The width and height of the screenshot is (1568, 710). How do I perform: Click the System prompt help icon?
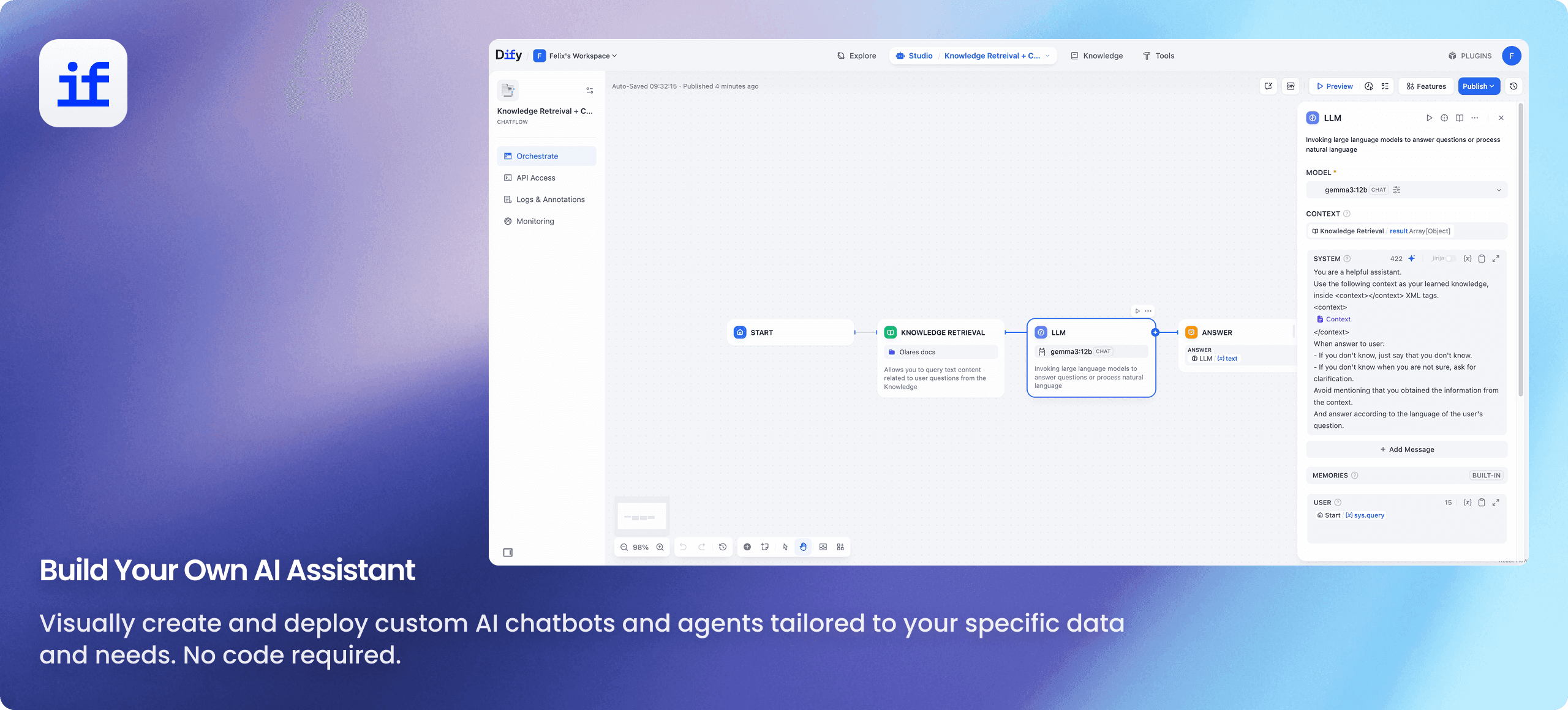click(x=1347, y=259)
